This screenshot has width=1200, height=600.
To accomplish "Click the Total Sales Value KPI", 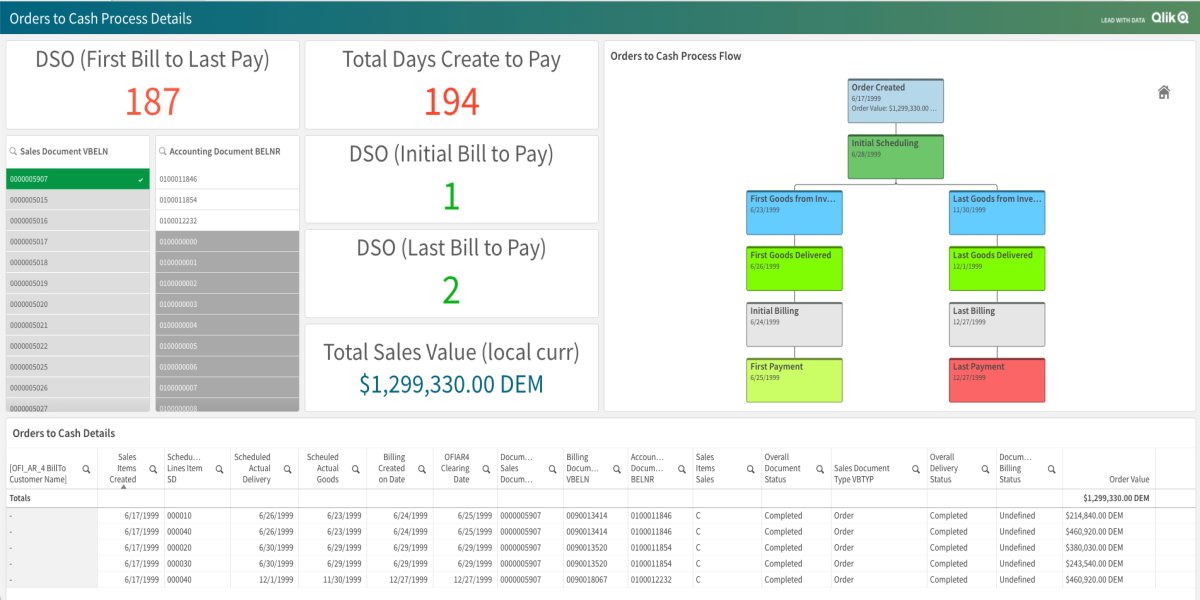I will [451, 367].
